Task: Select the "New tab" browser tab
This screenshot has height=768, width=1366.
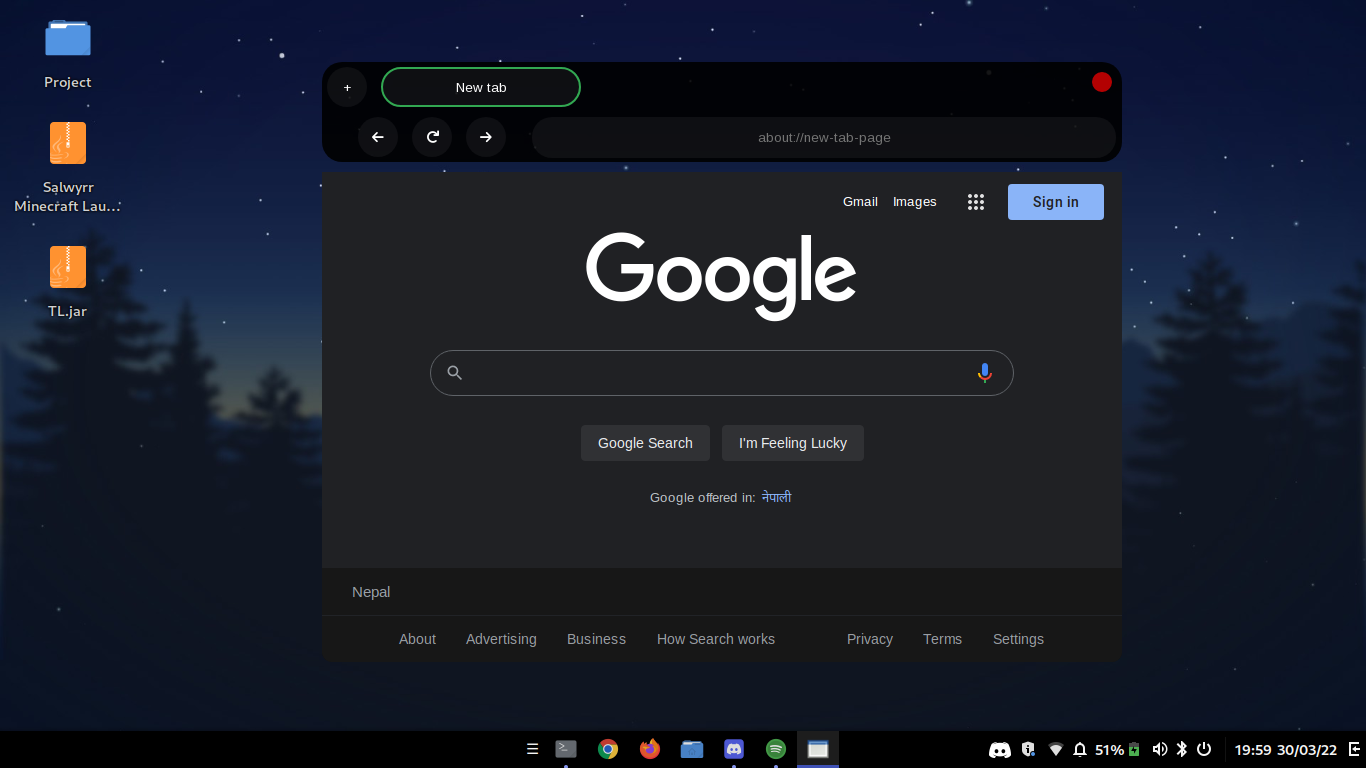Action: [481, 87]
